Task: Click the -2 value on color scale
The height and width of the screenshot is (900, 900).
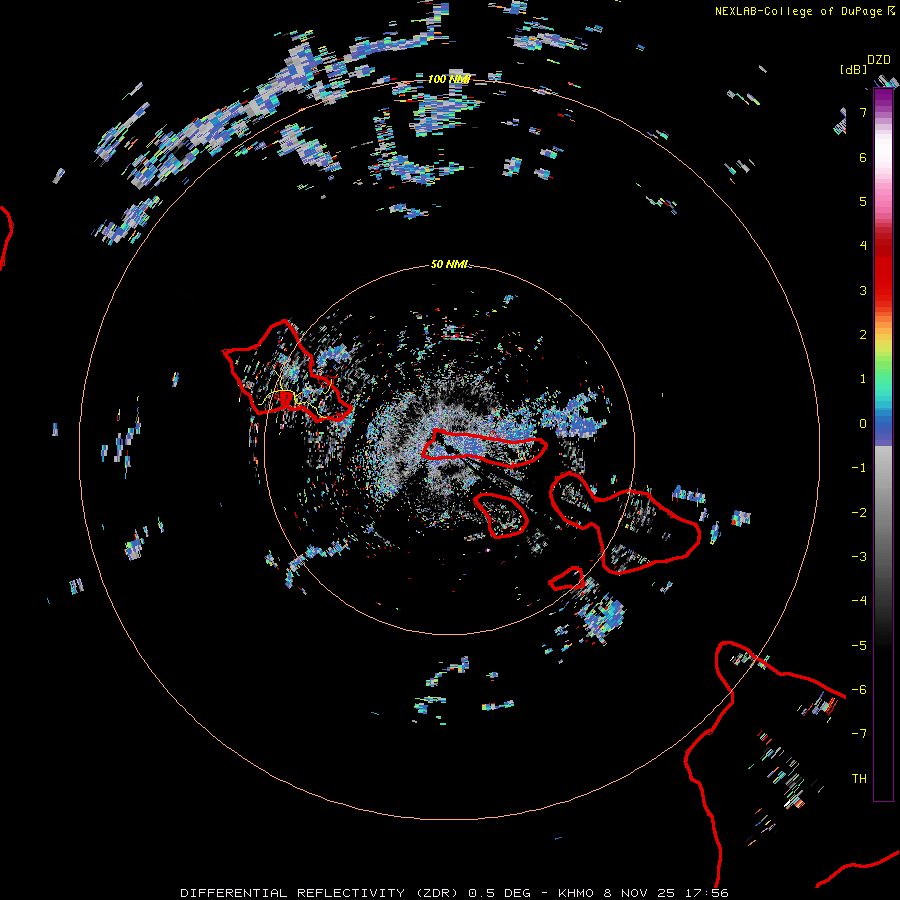Action: [859, 513]
